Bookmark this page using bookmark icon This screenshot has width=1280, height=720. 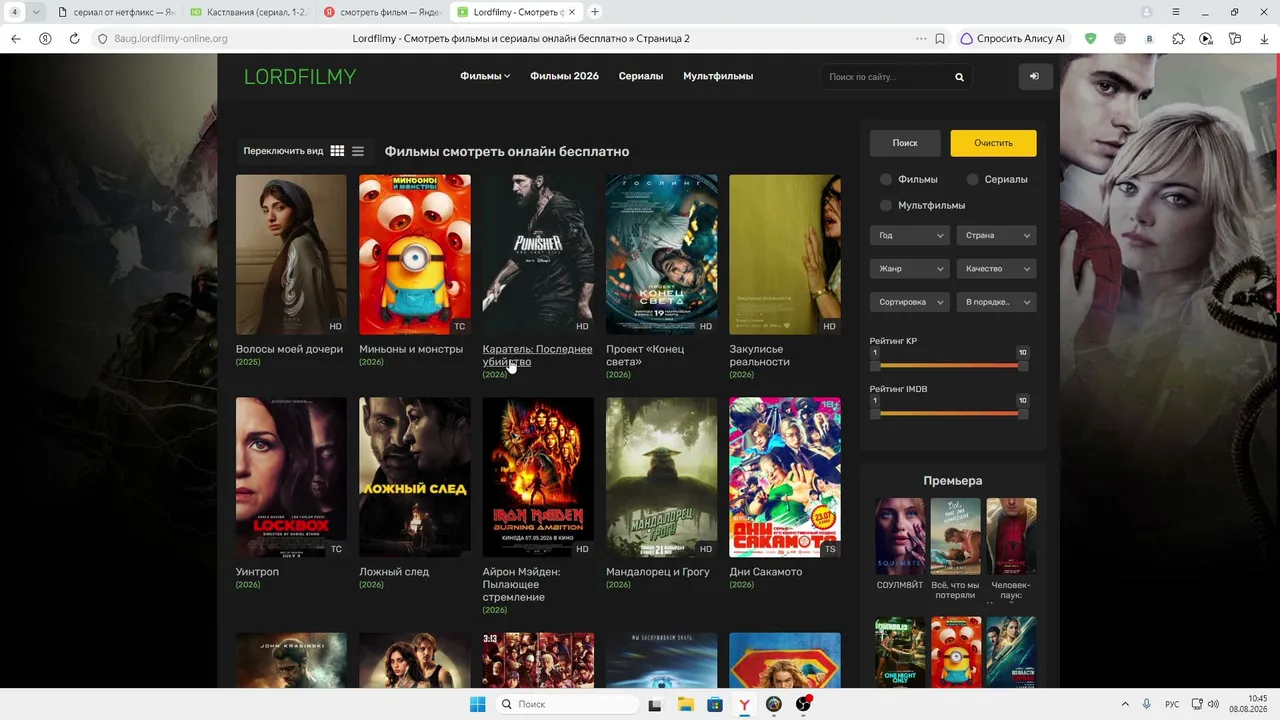(x=940, y=39)
